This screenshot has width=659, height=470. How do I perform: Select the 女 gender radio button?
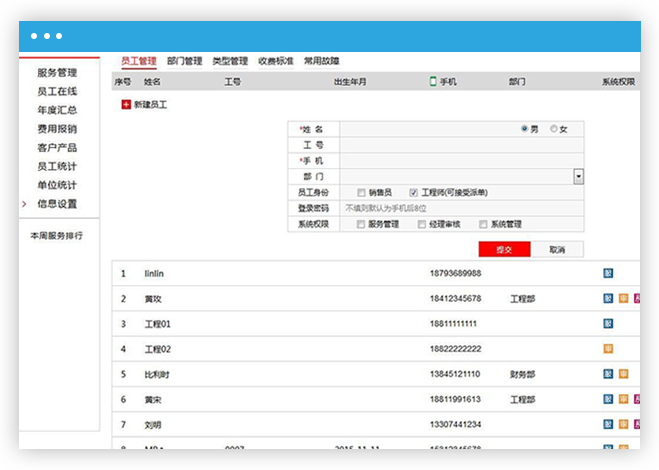click(x=554, y=129)
